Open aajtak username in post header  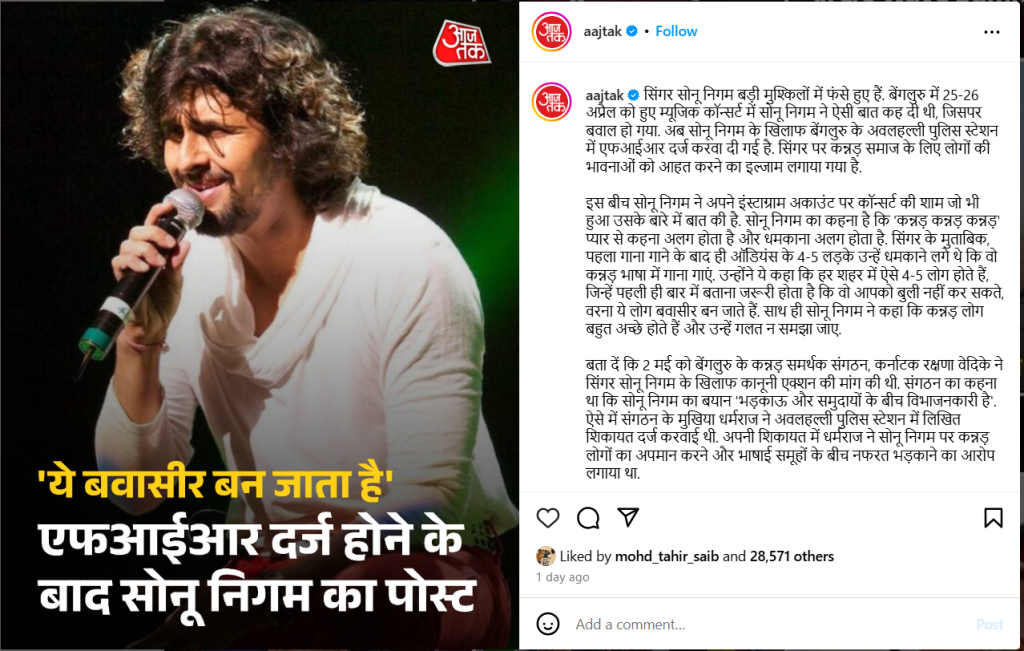[602, 31]
